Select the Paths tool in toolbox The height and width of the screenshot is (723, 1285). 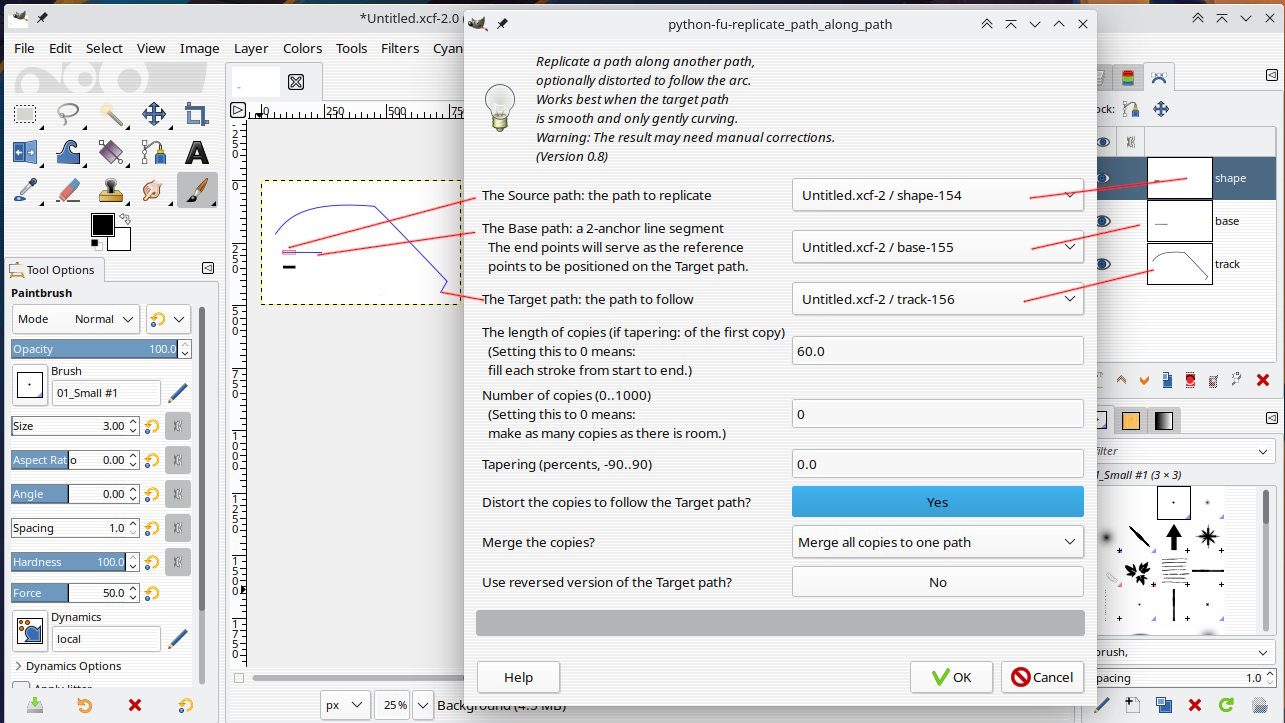[154, 152]
